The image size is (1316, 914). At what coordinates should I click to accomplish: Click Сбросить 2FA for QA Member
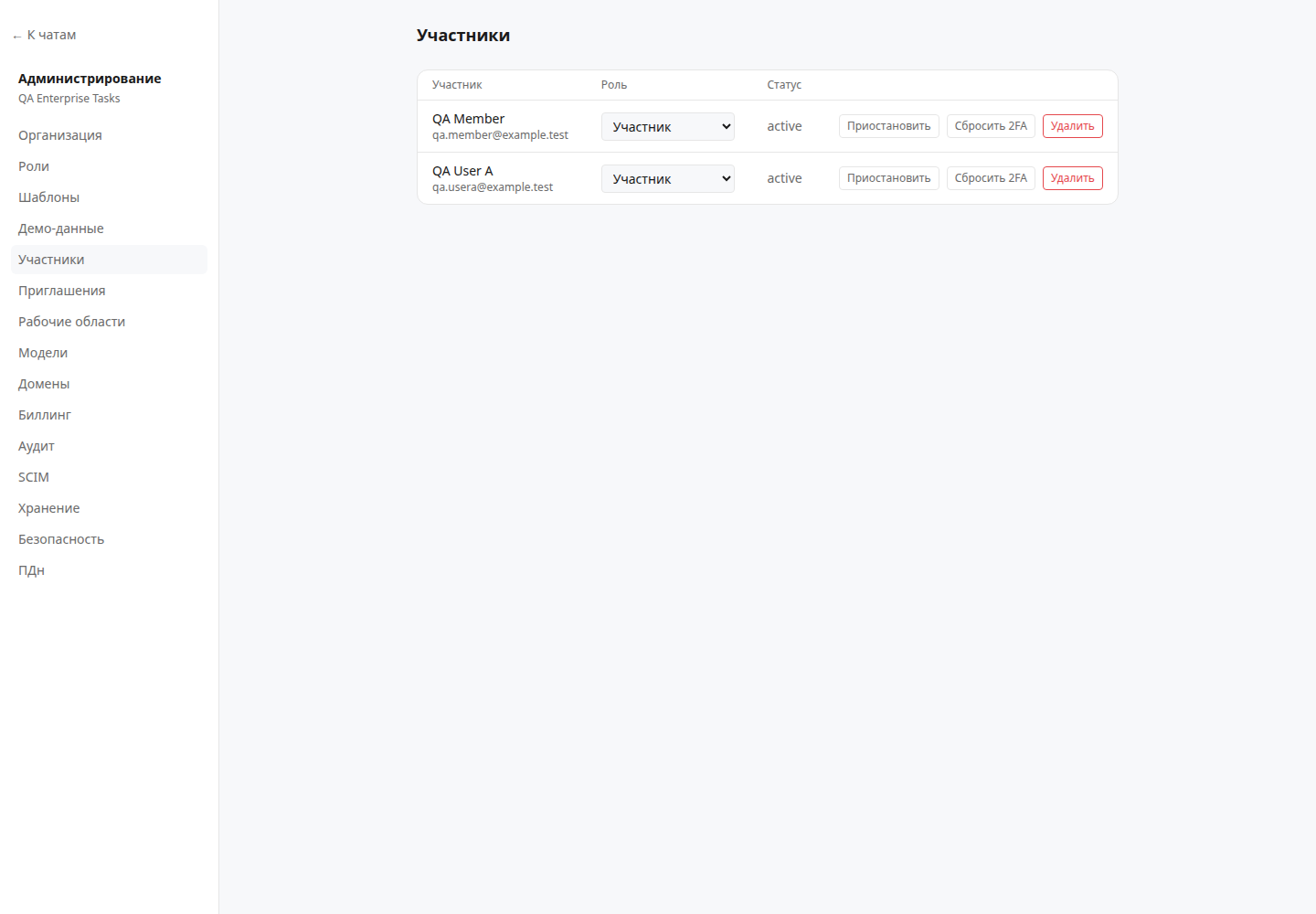(x=991, y=126)
